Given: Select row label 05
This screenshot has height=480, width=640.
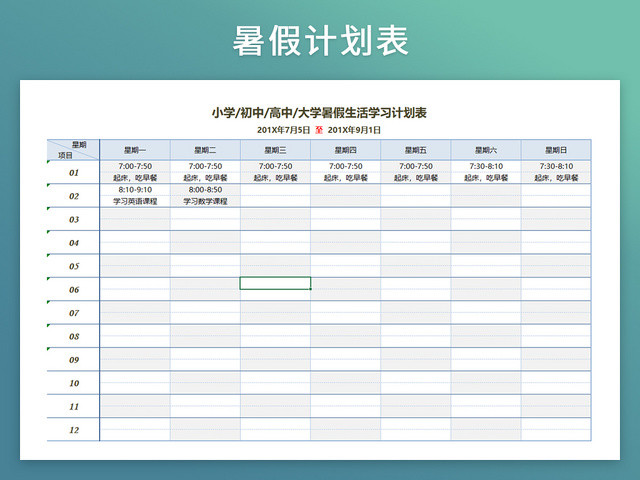Looking at the screenshot, I should coord(73,266).
